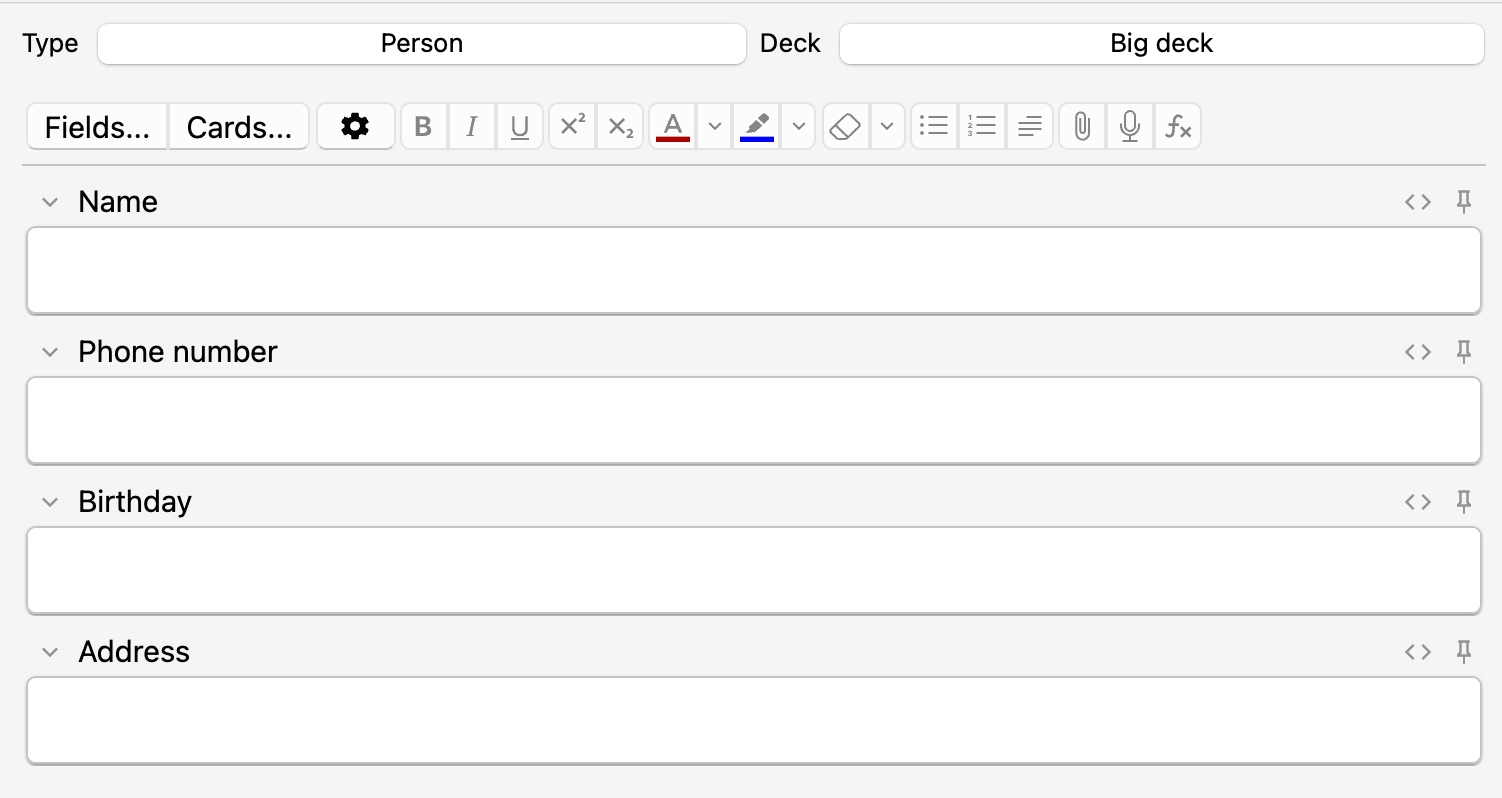Open the highlight color dropdown arrow
The width and height of the screenshot is (1502, 798).
pos(798,127)
